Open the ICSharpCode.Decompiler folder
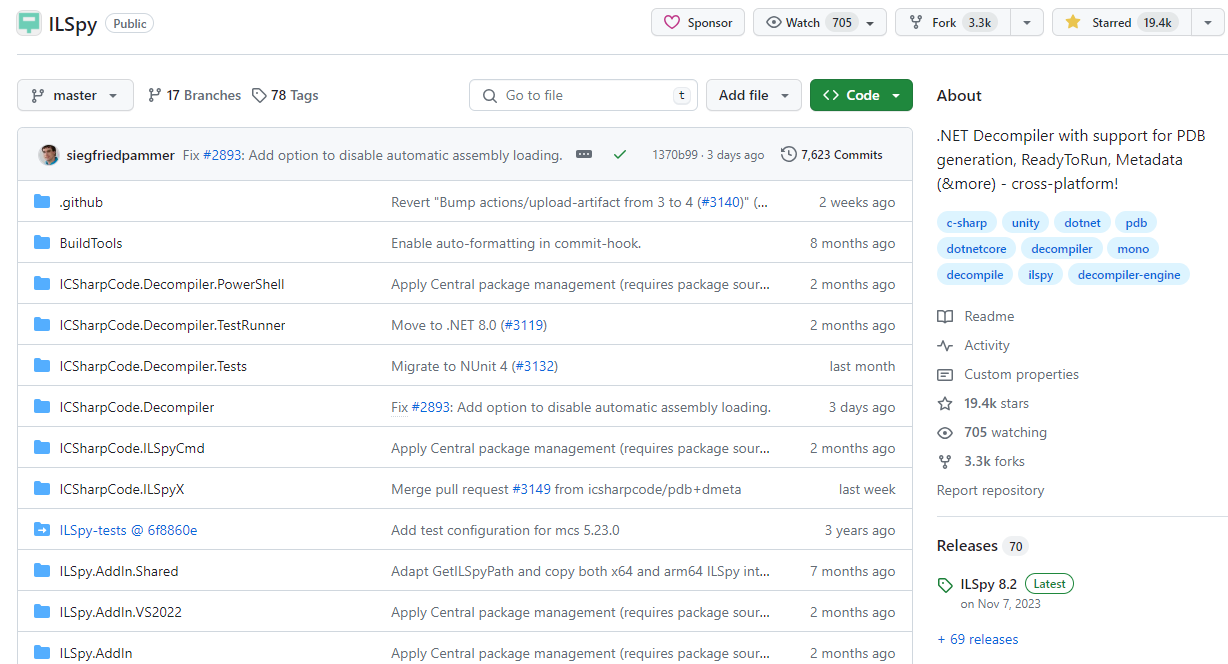This screenshot has height=664, width=1228. point(137,407)
